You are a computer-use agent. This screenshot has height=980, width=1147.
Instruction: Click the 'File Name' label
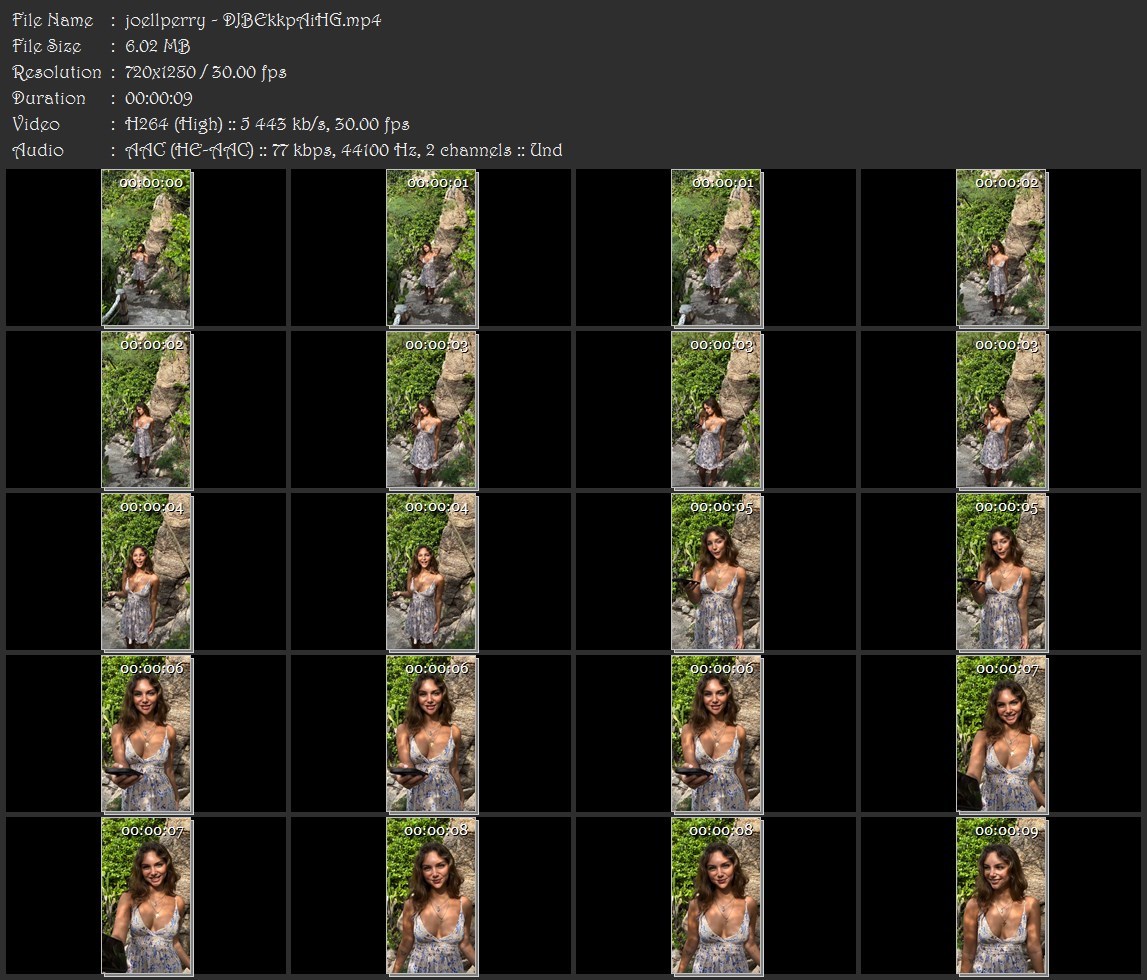[x=53, y=20]
